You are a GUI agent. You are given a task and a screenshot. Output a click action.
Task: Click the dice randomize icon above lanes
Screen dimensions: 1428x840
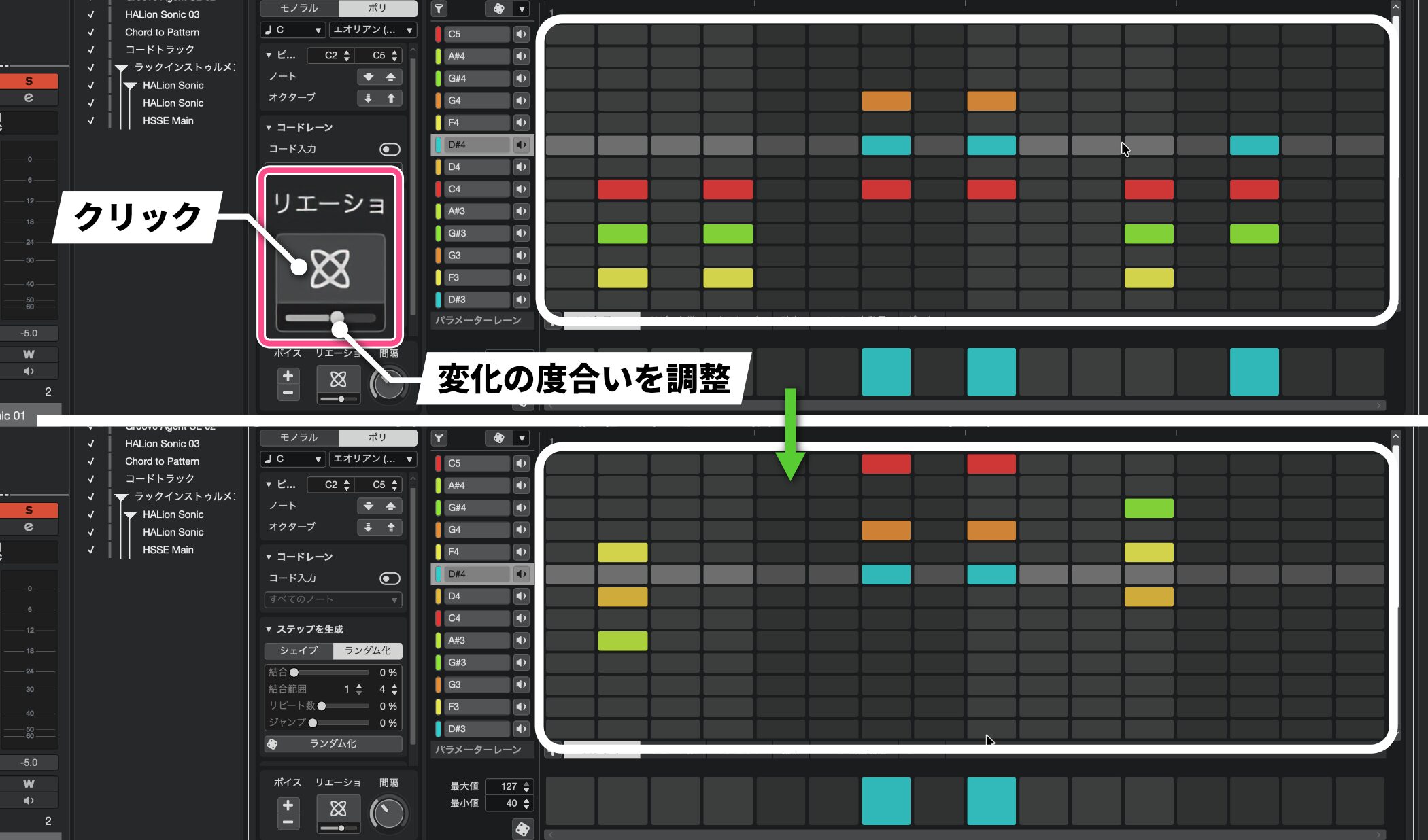pyautogui.click(x=498, y=8)
